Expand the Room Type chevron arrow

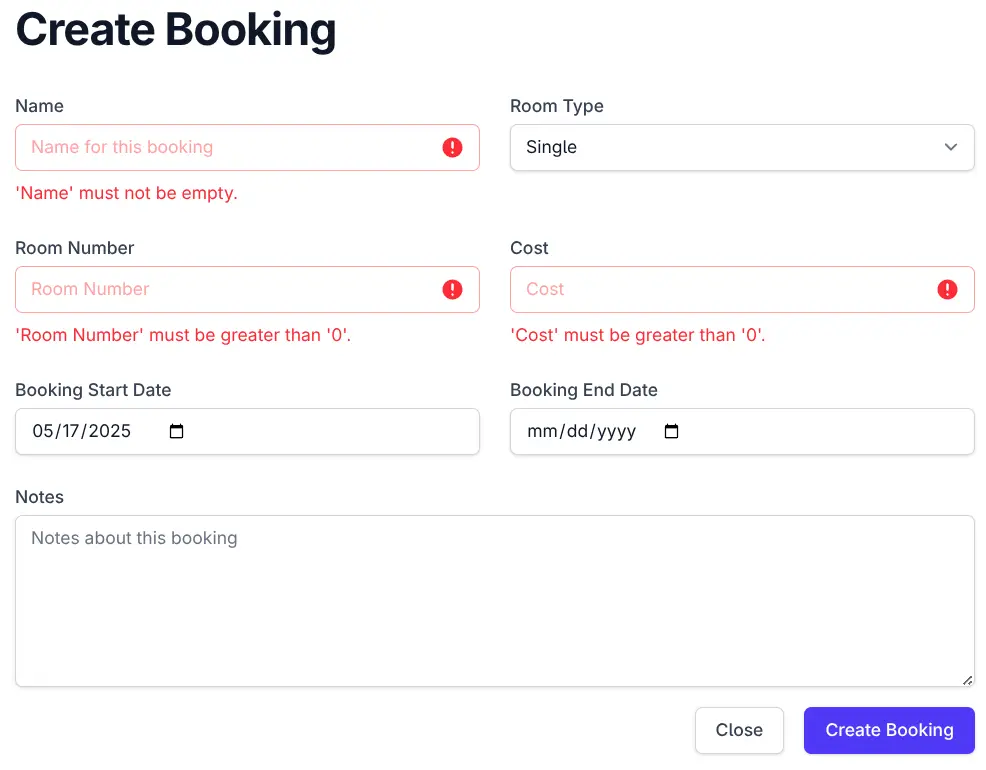tap(951, 147)
